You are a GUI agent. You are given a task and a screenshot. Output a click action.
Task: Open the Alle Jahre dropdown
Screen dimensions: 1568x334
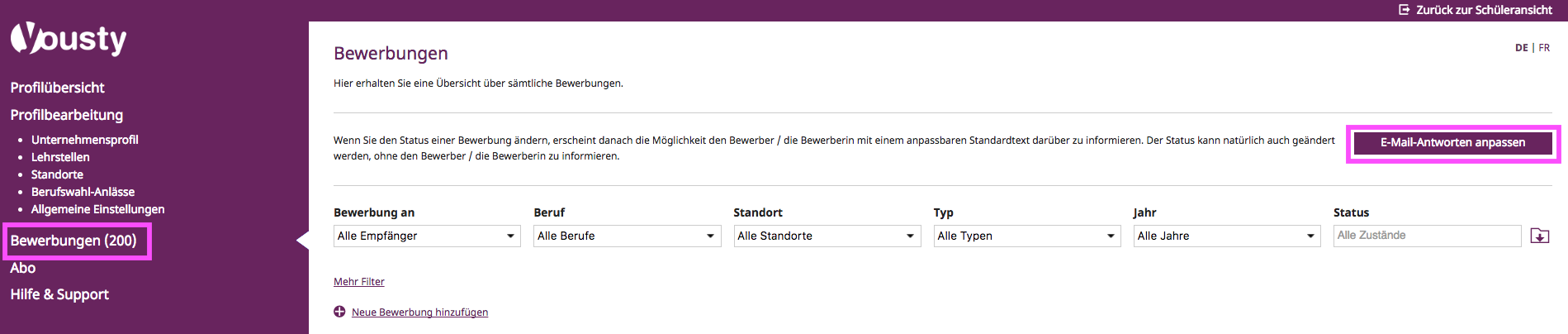(x=1227, y=236)
